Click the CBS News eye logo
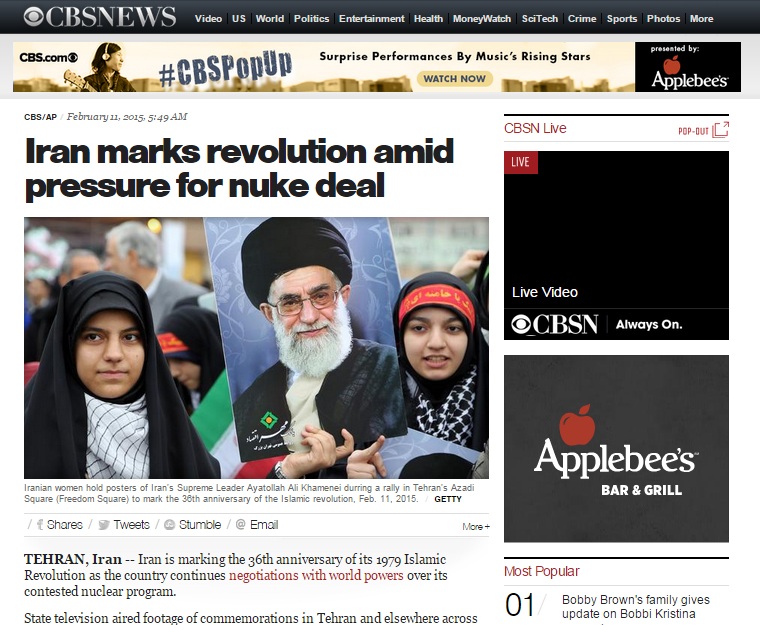This screenshot has width=760, height=625. 33,17
